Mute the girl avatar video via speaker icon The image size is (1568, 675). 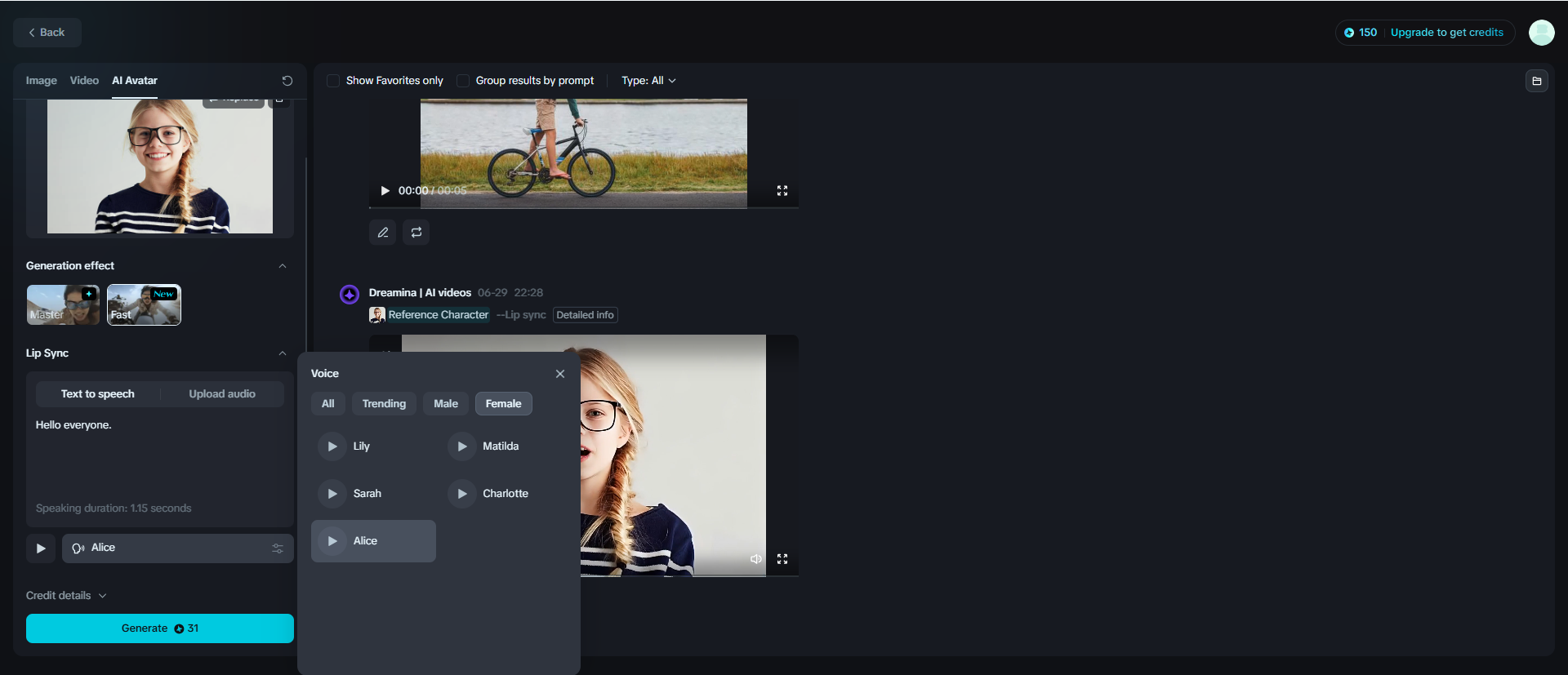point(756,559)
